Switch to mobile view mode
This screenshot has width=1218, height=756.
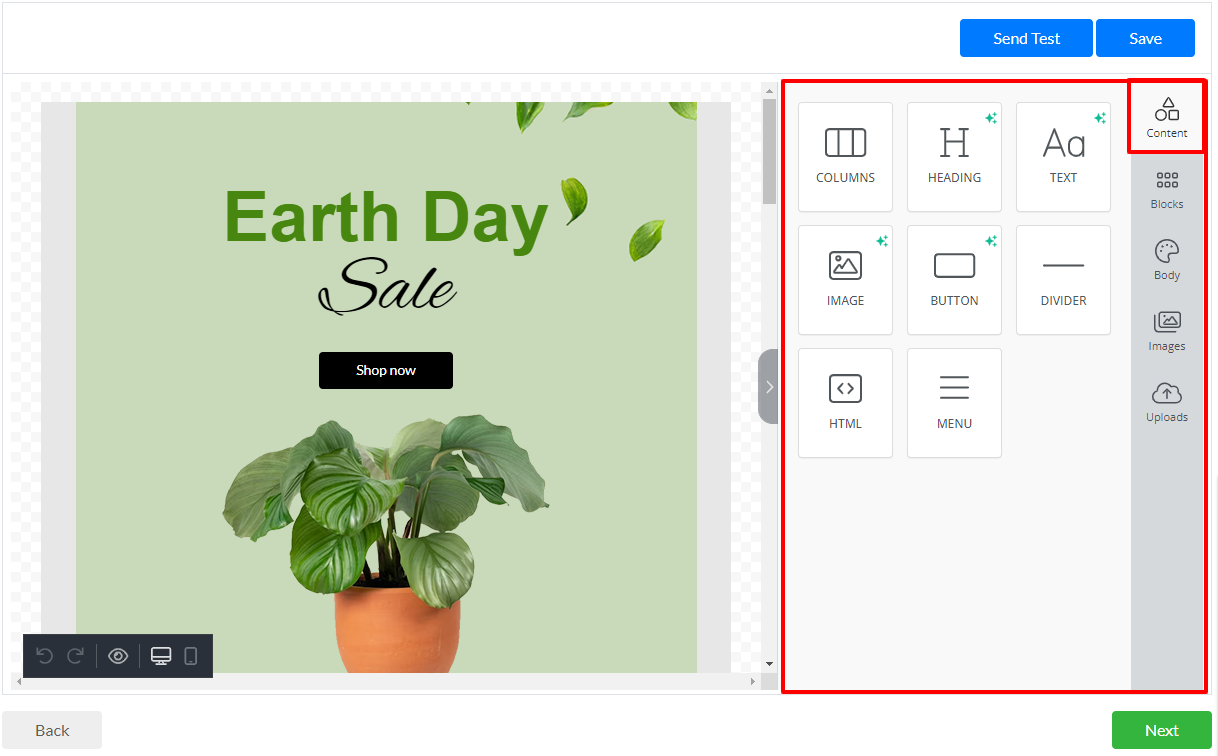(x=191, y=656)
